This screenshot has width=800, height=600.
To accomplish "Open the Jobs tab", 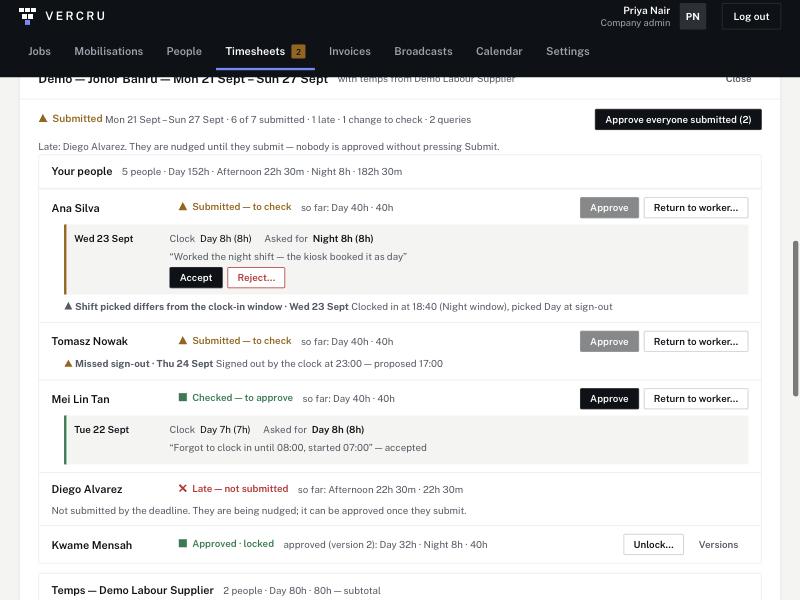I will (39, 51).
